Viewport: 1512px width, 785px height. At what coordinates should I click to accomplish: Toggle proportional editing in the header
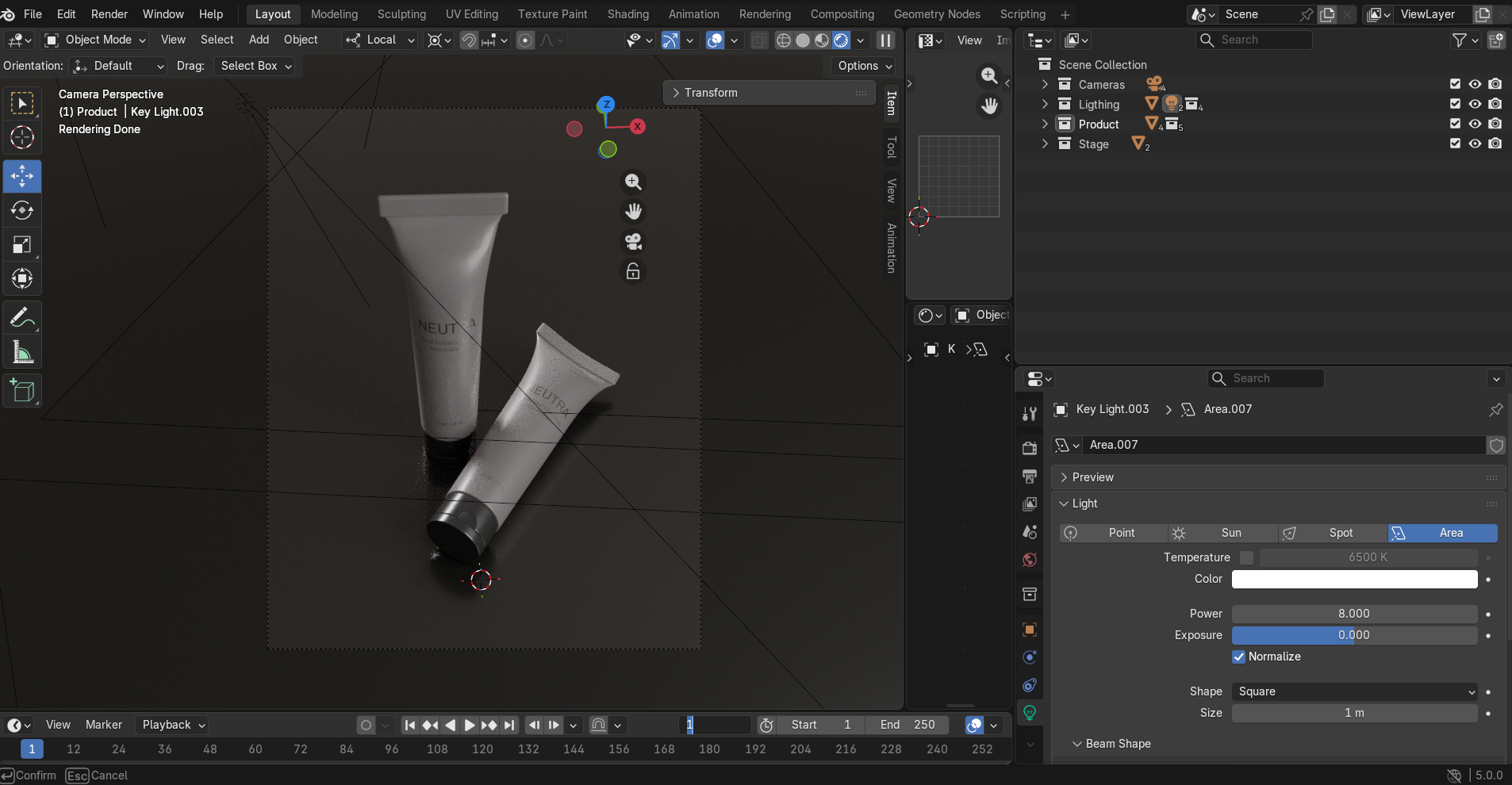[x=525, y=40]
